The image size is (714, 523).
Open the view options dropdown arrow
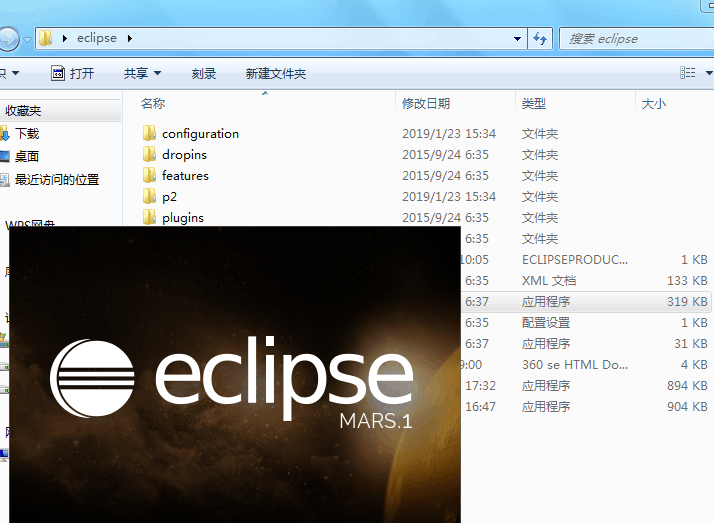coord(709,73)
